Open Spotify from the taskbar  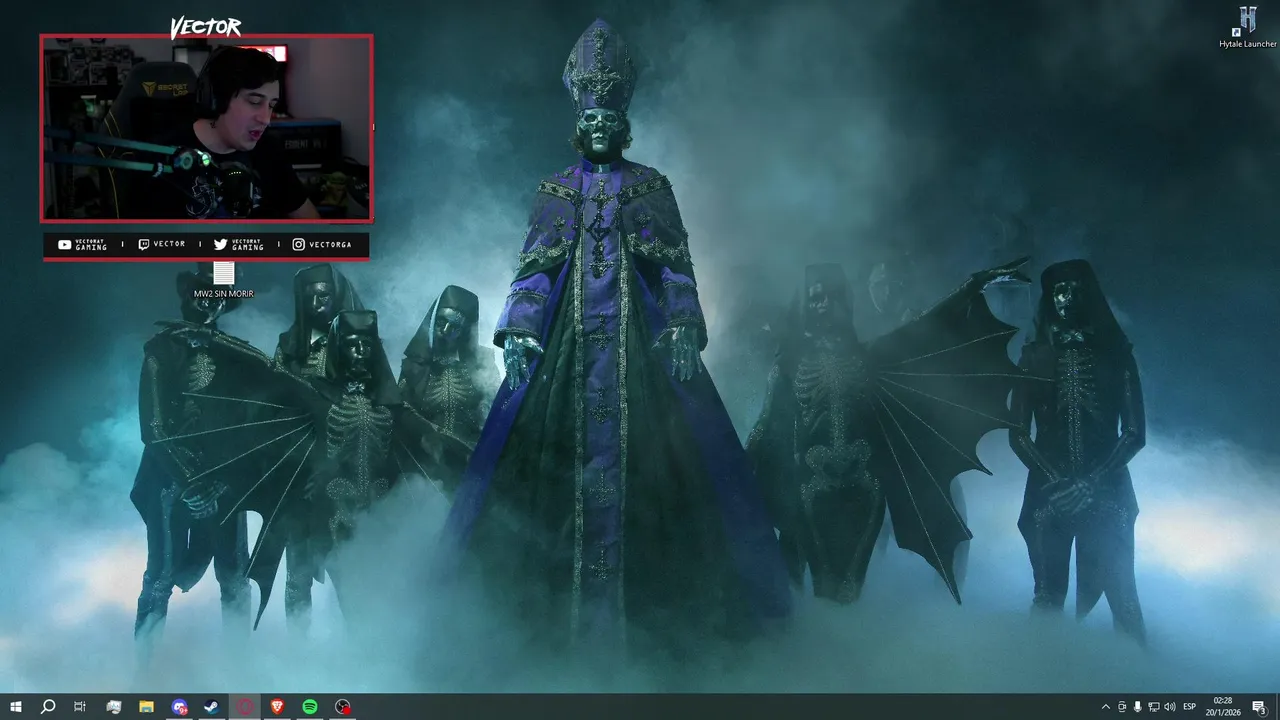(x=310, y=707)
